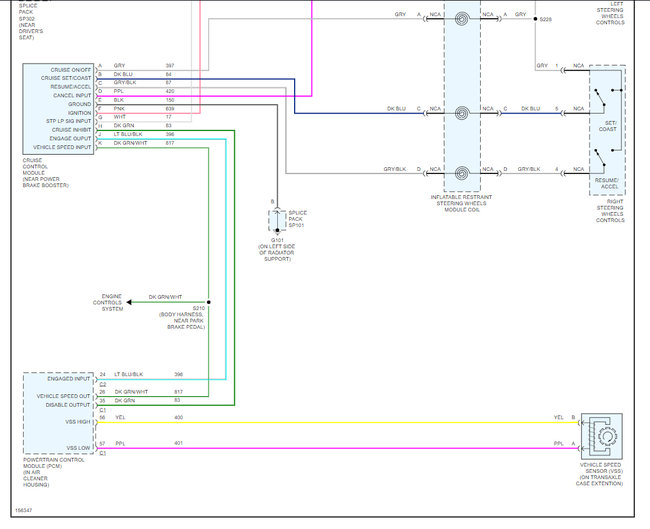Click the ENGINE CONTROLS SYSTEM label
This screenshot has height=529, width=650.
pos(107,303)
